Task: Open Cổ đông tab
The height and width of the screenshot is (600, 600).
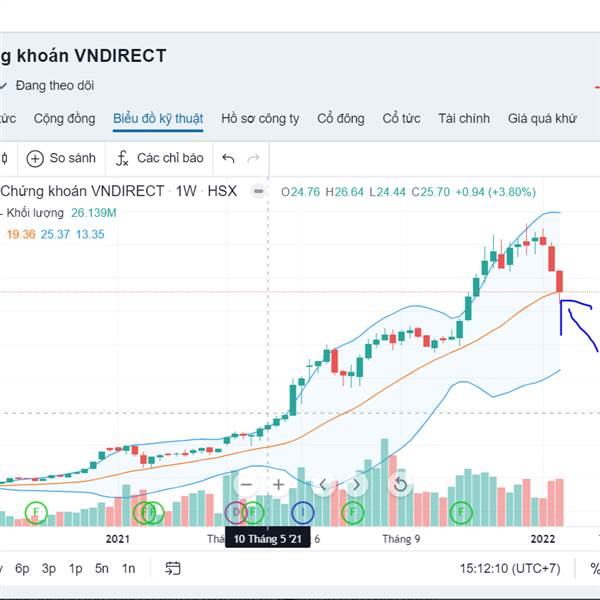Action: click(341, 119)
